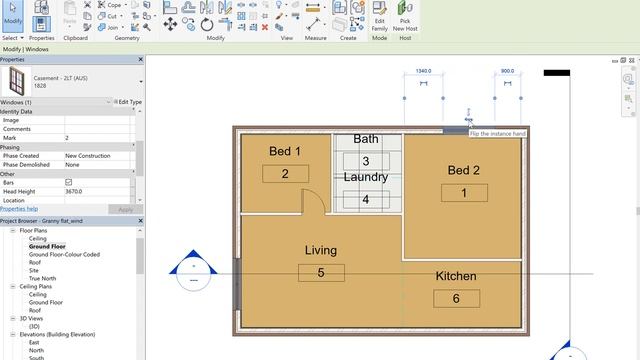Open Type Properties icon in Properties panel group

tap(41, 7)
